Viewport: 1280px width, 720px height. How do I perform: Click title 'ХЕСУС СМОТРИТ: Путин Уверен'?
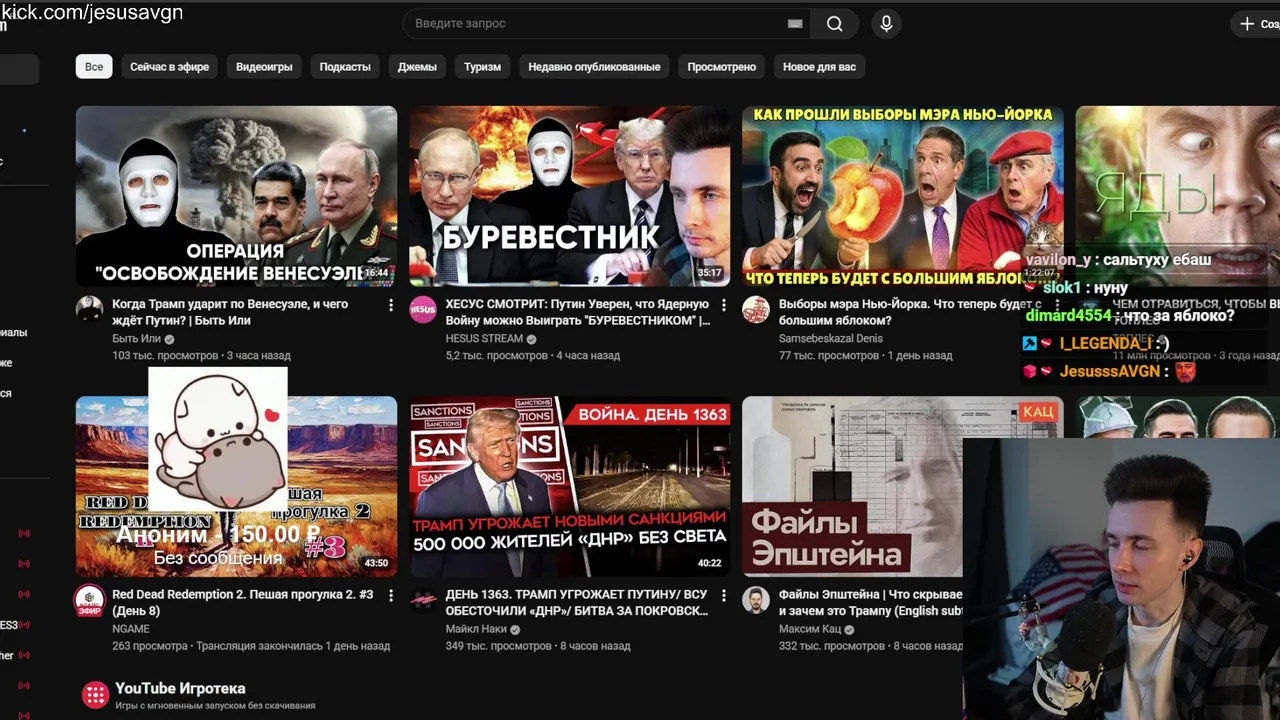click(578, 312)
